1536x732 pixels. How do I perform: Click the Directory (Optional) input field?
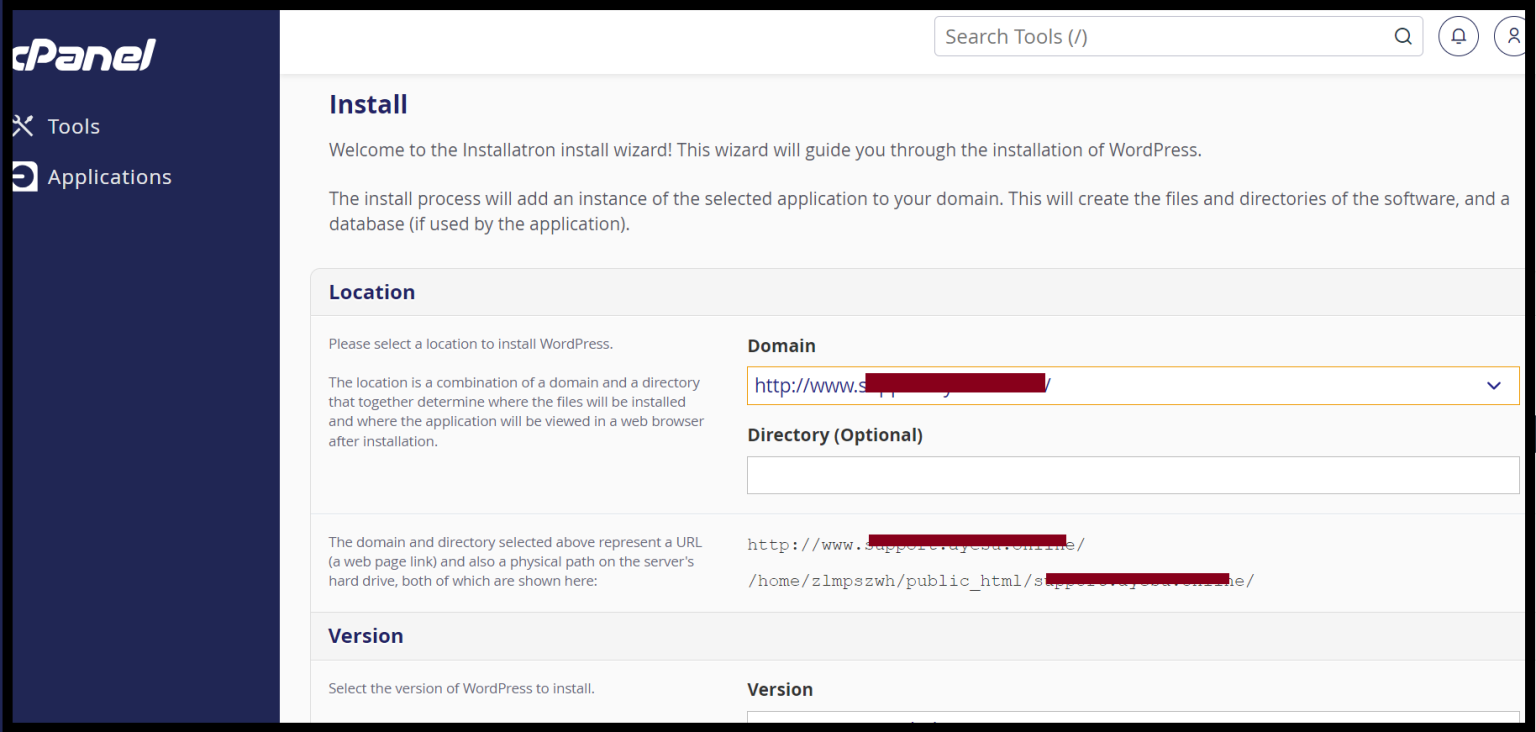1133,475
